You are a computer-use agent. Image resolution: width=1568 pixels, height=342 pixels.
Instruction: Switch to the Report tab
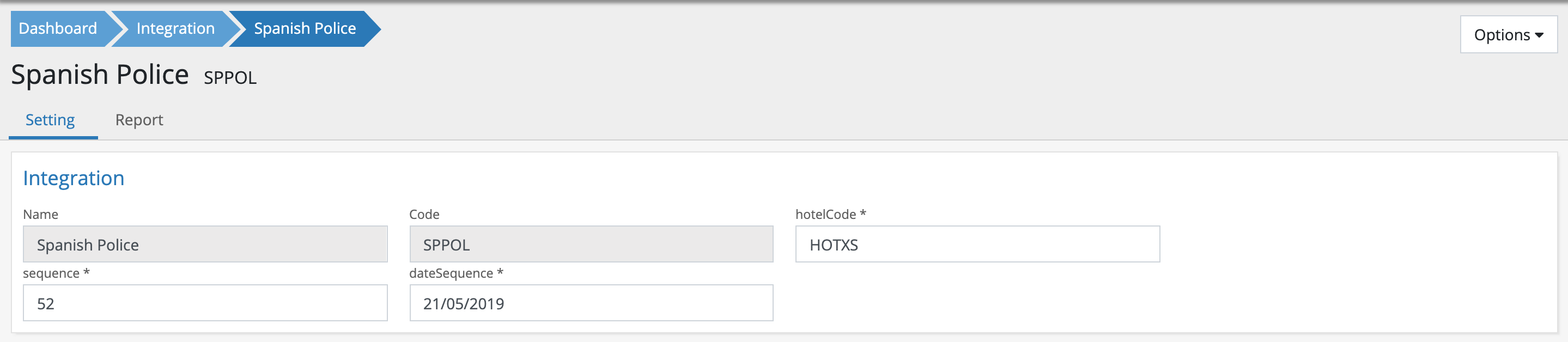(139, 120)
